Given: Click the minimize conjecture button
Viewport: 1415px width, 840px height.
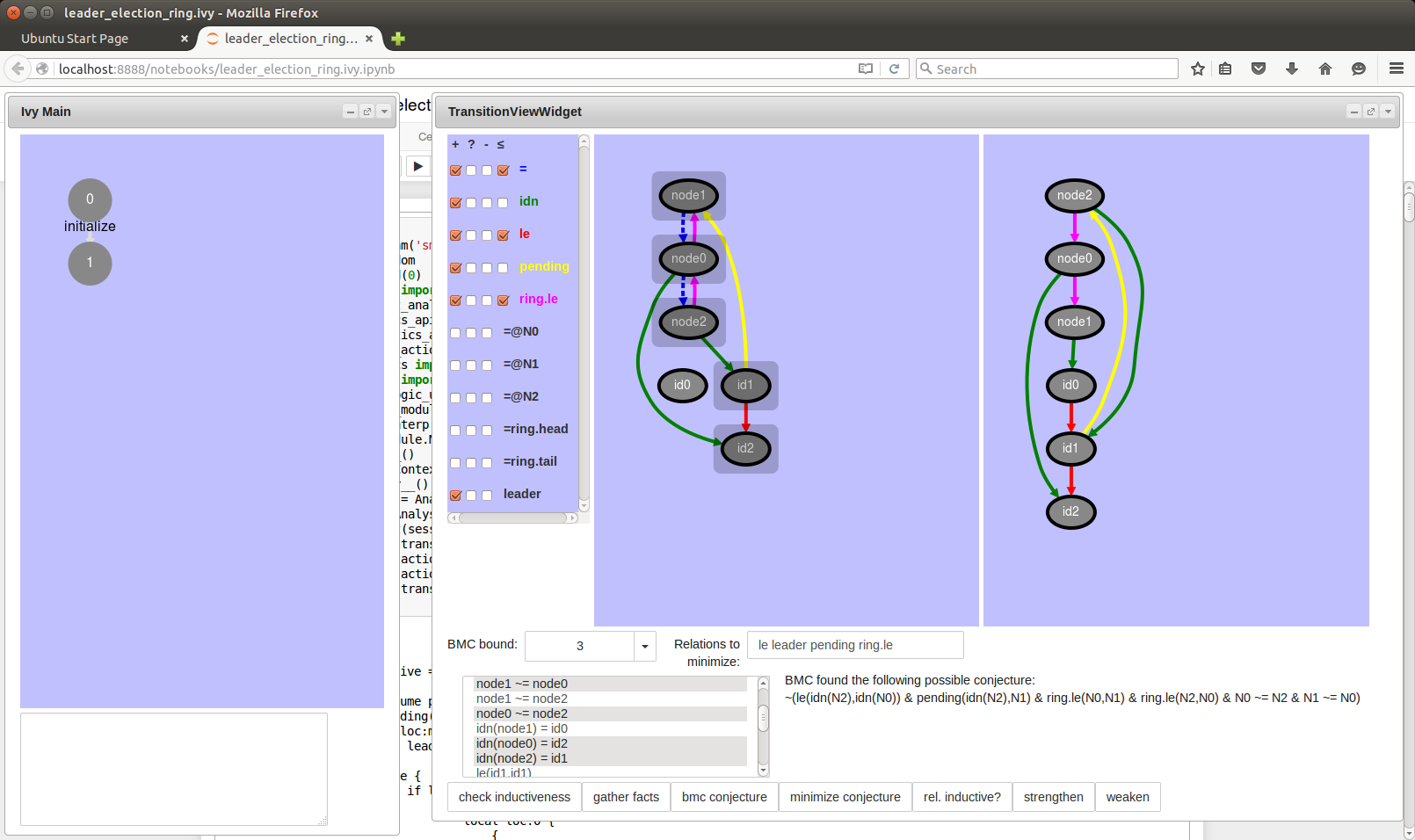Looking at the screenshot, I should click(845, 797).
